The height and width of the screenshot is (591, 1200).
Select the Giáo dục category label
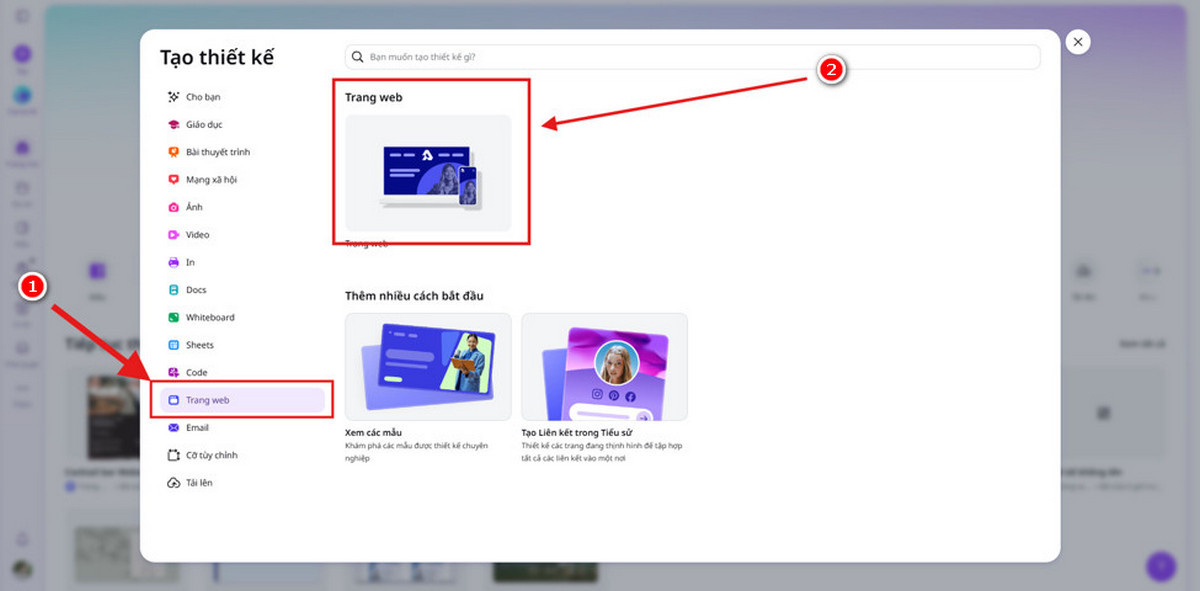[204, 125]
